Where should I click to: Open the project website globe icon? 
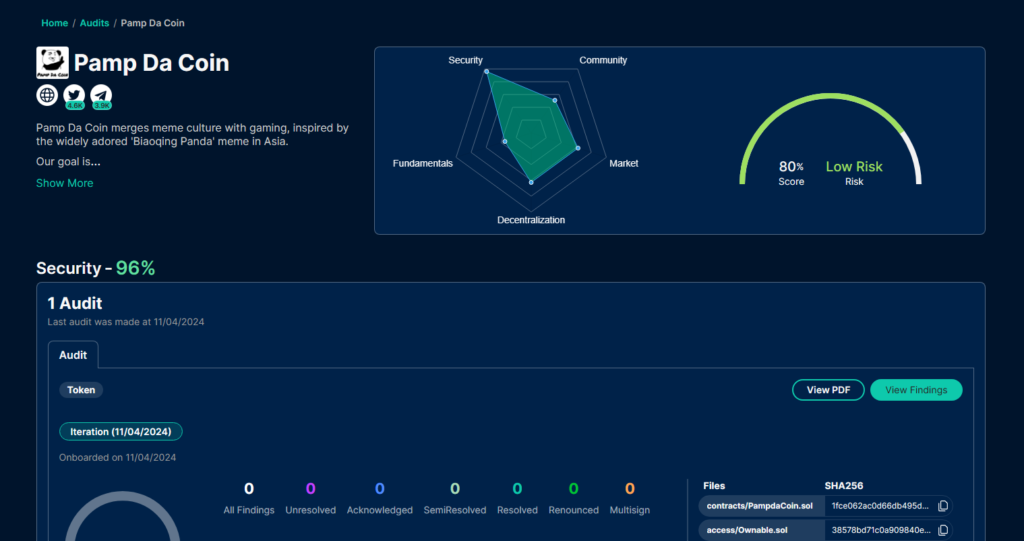click(47, 95)
